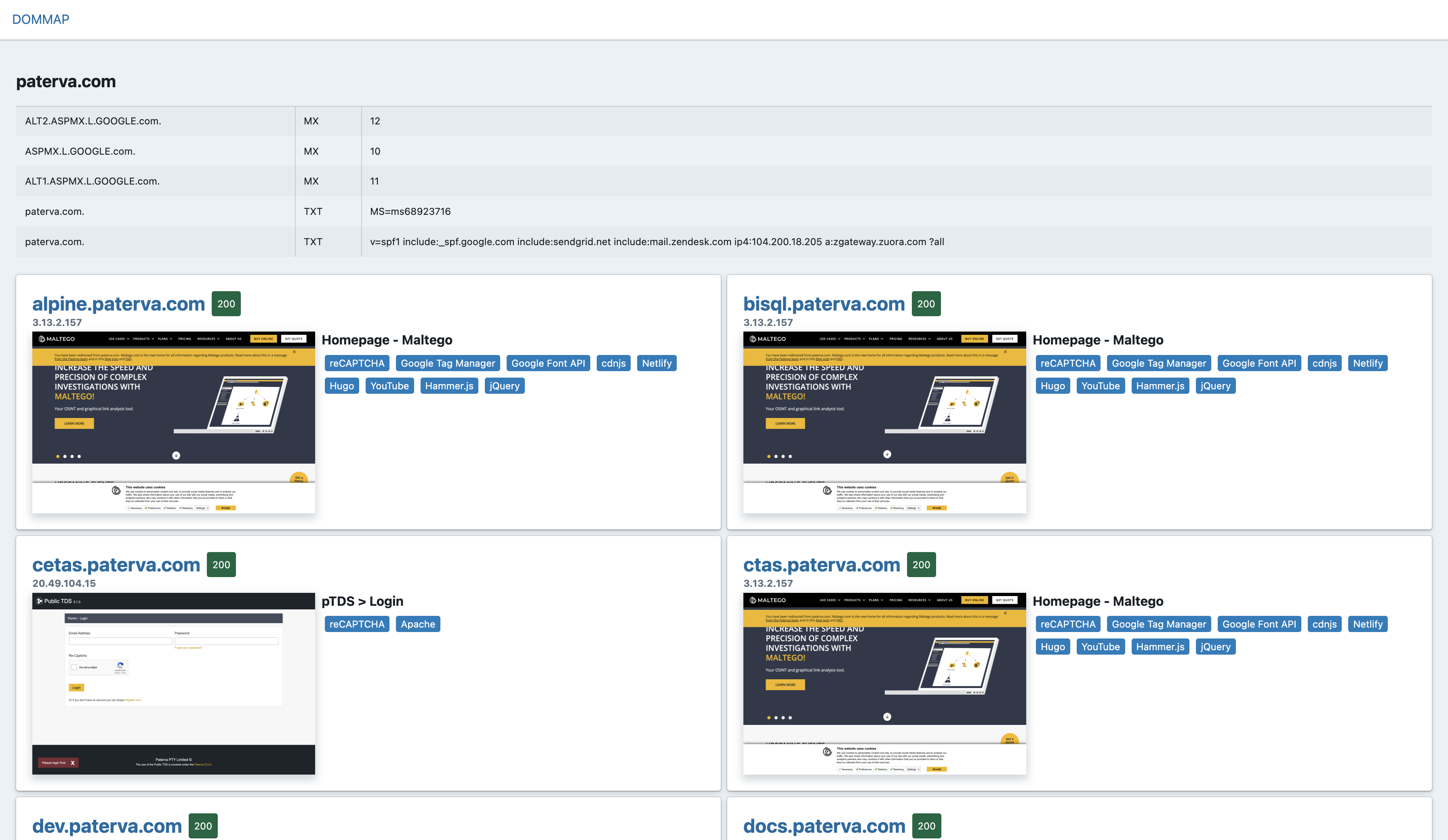This screenshot has height=840, width=1448.
Task: Open the bisql.paterva.com link
Action: click(x=824, y=303)
